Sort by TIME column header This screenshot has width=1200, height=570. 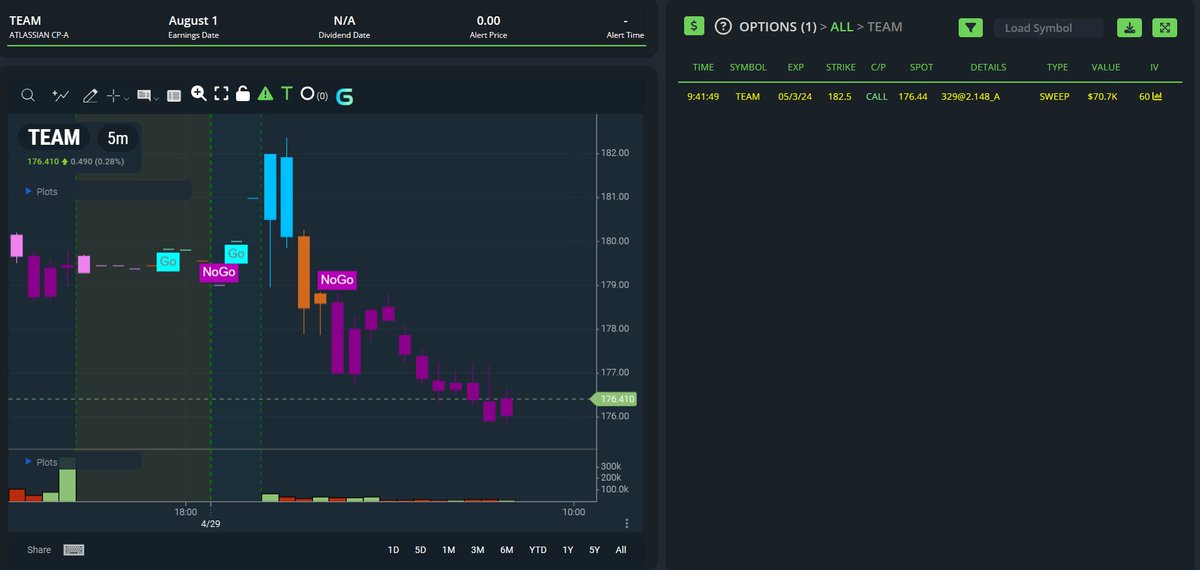pyautogui.click(x=703, y=67)
